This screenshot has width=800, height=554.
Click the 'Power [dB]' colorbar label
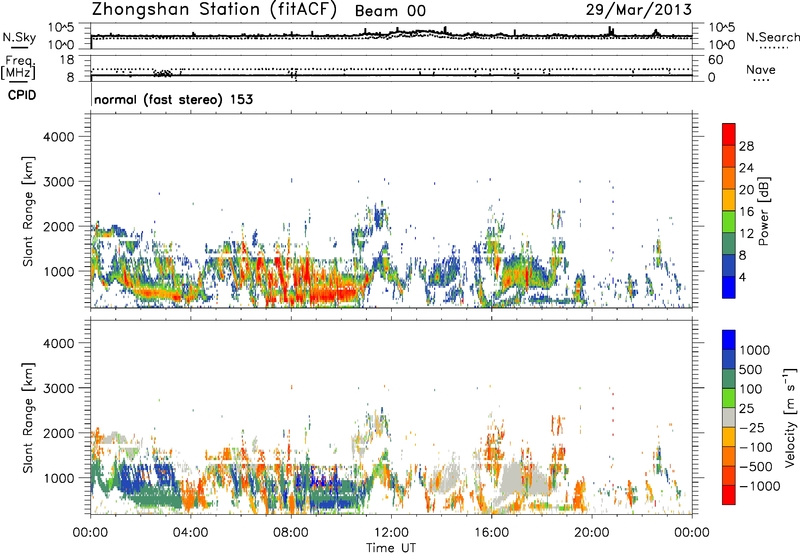click(x=763, y=211)
